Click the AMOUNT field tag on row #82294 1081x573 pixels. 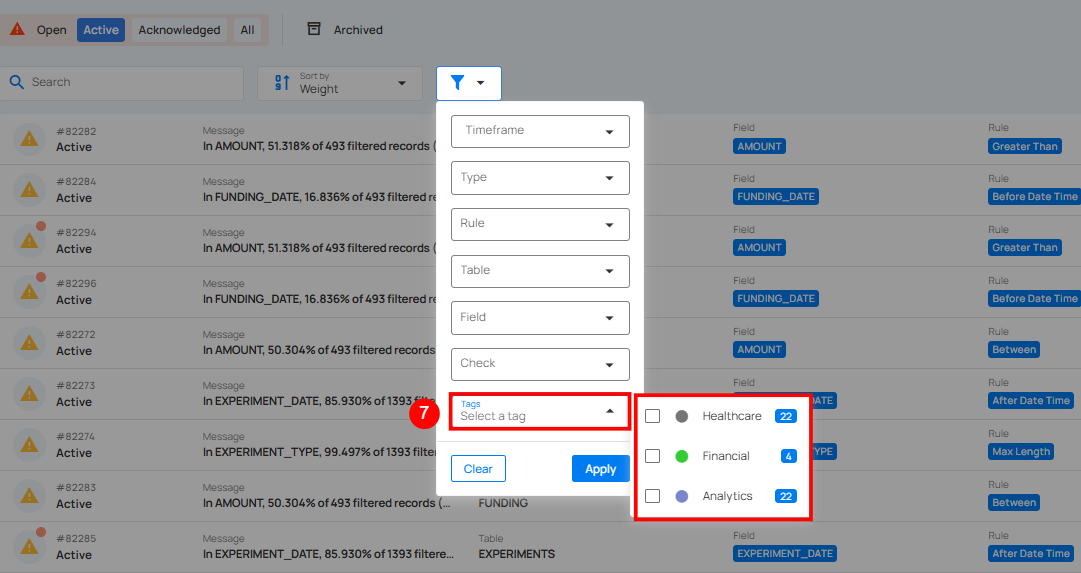(759, 248)
